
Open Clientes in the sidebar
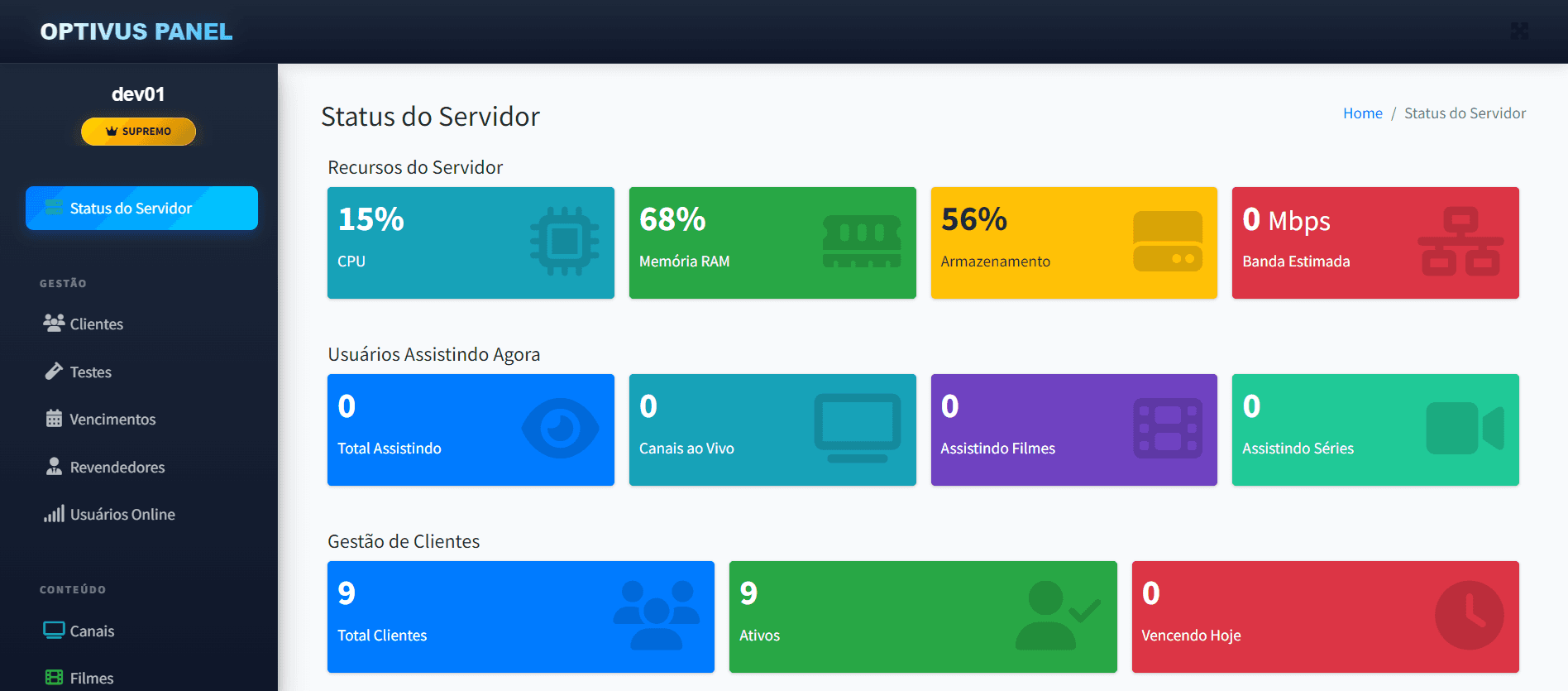point(96,324)
